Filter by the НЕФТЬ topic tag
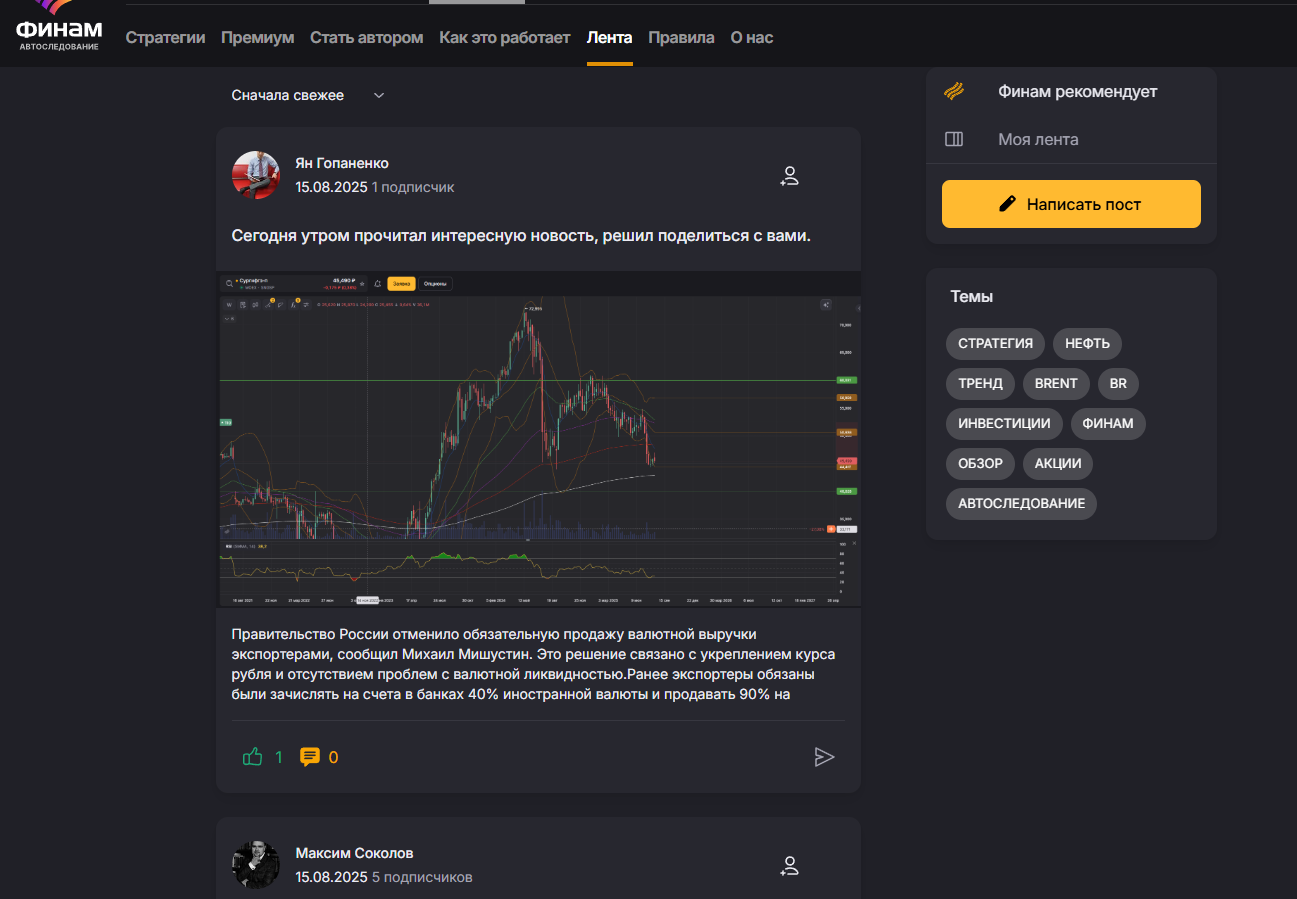 [x=1087, y=344]
